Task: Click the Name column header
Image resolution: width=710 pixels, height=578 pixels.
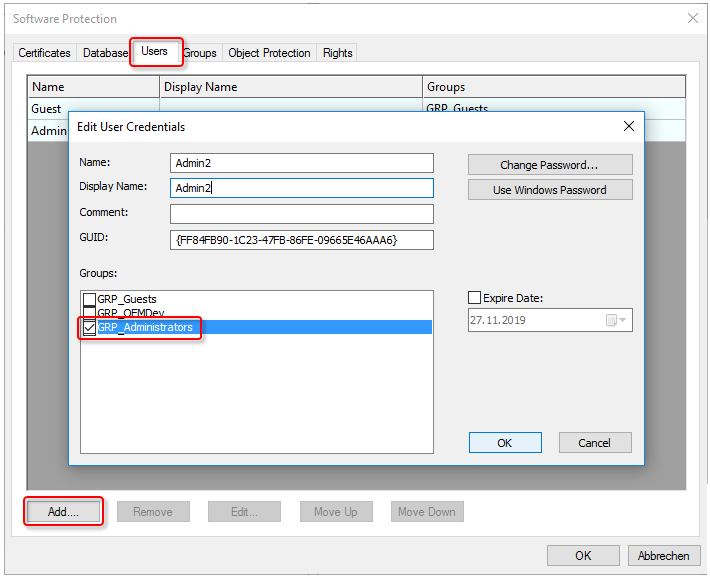Action: (94, 87)
